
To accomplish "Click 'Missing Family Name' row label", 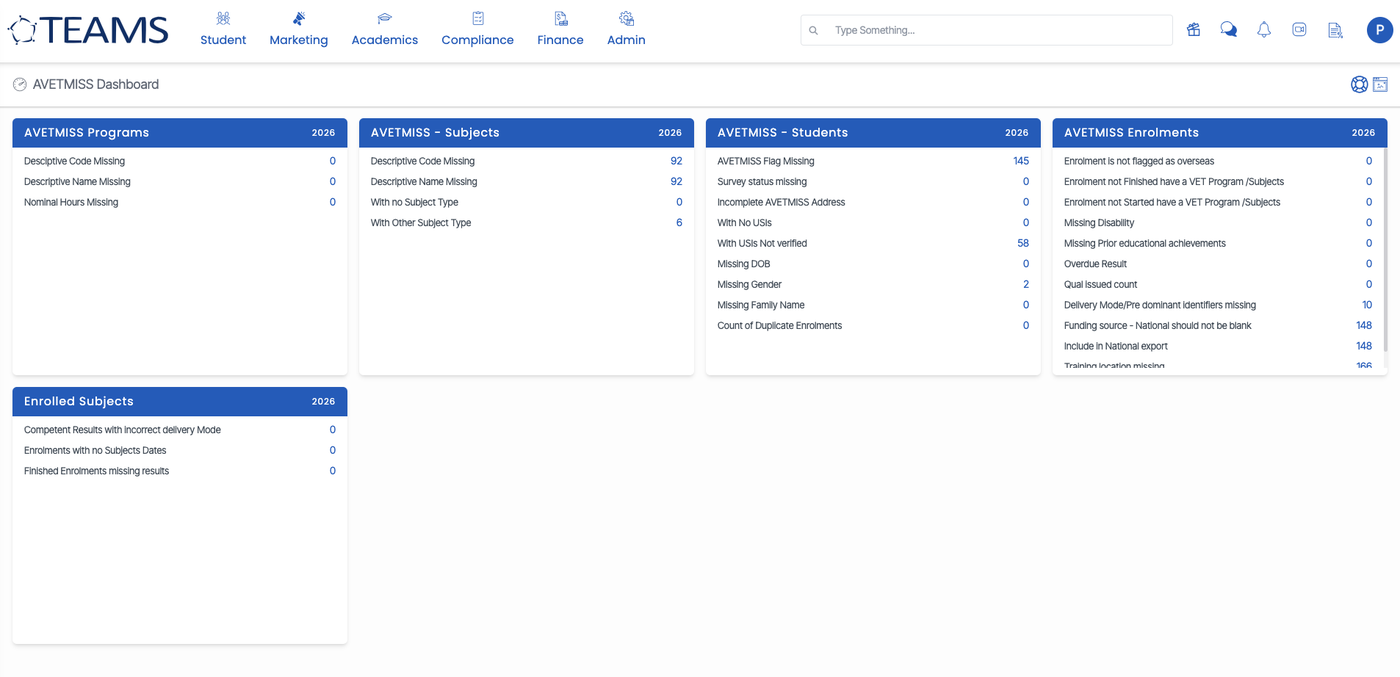I will [761, 305].
